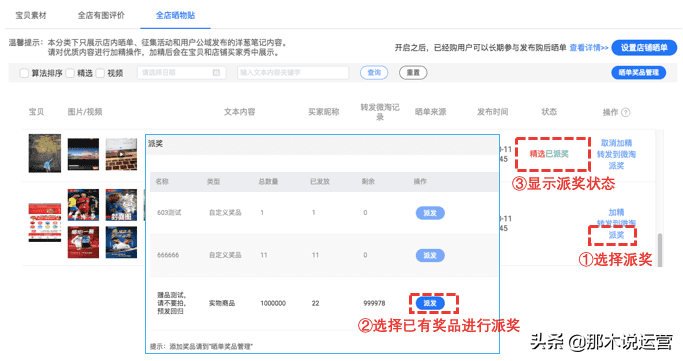The image size is (683, 361).
Task: Follow the 查看详情>> link
Action: tap(589, 48)
